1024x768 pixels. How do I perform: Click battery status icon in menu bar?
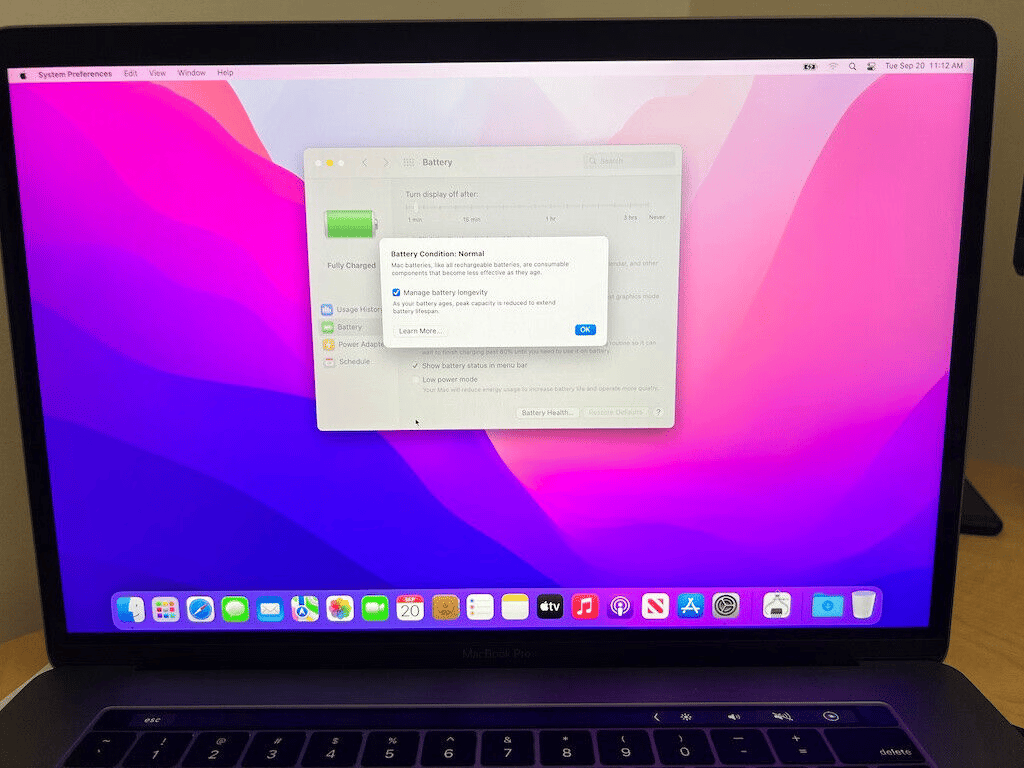[810, 67]
